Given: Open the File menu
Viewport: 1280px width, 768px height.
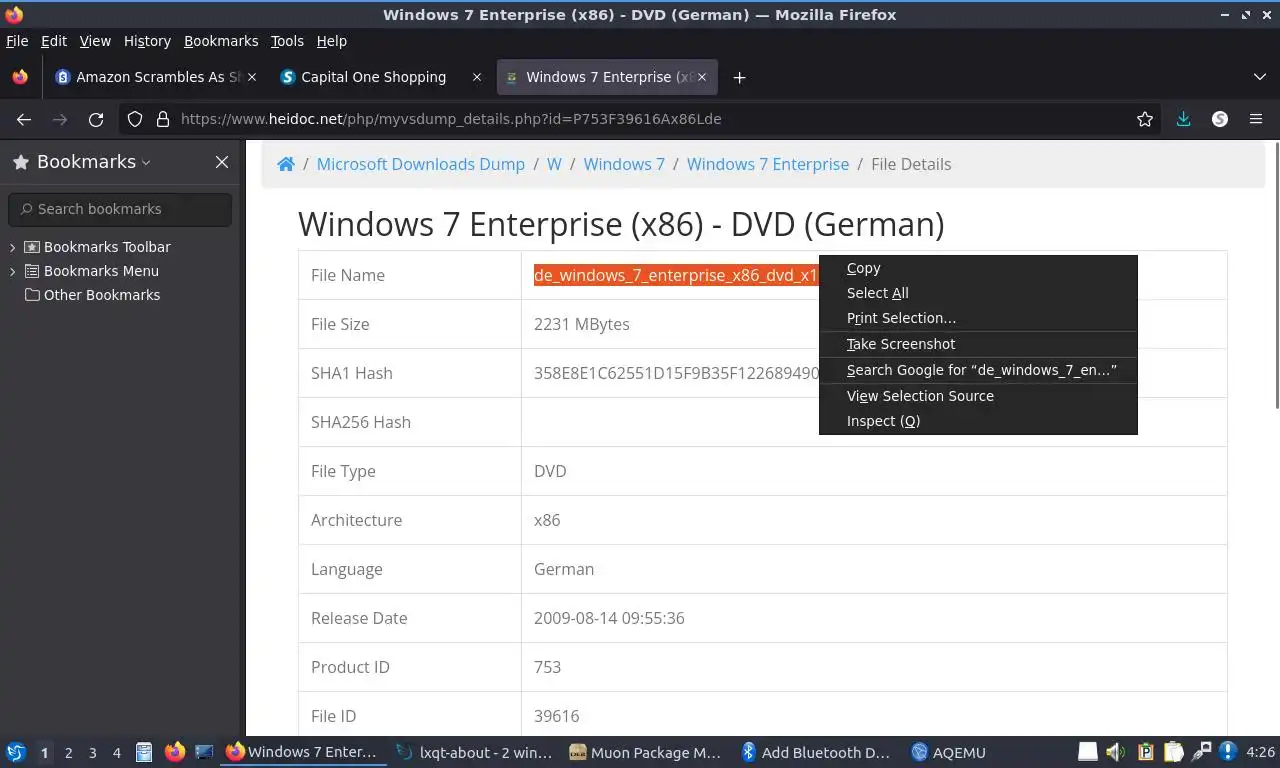Looking at the screenshot, I should tap(17, 41).
